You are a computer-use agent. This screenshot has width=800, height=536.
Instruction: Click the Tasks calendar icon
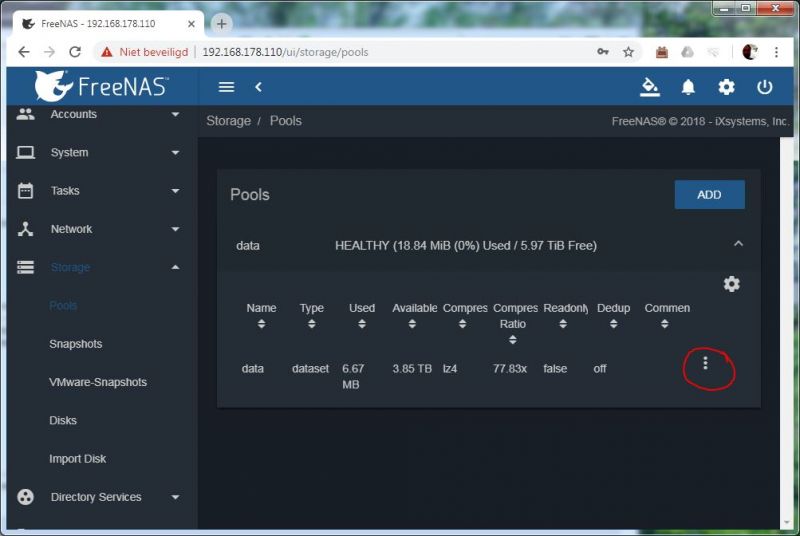point(26,191)
